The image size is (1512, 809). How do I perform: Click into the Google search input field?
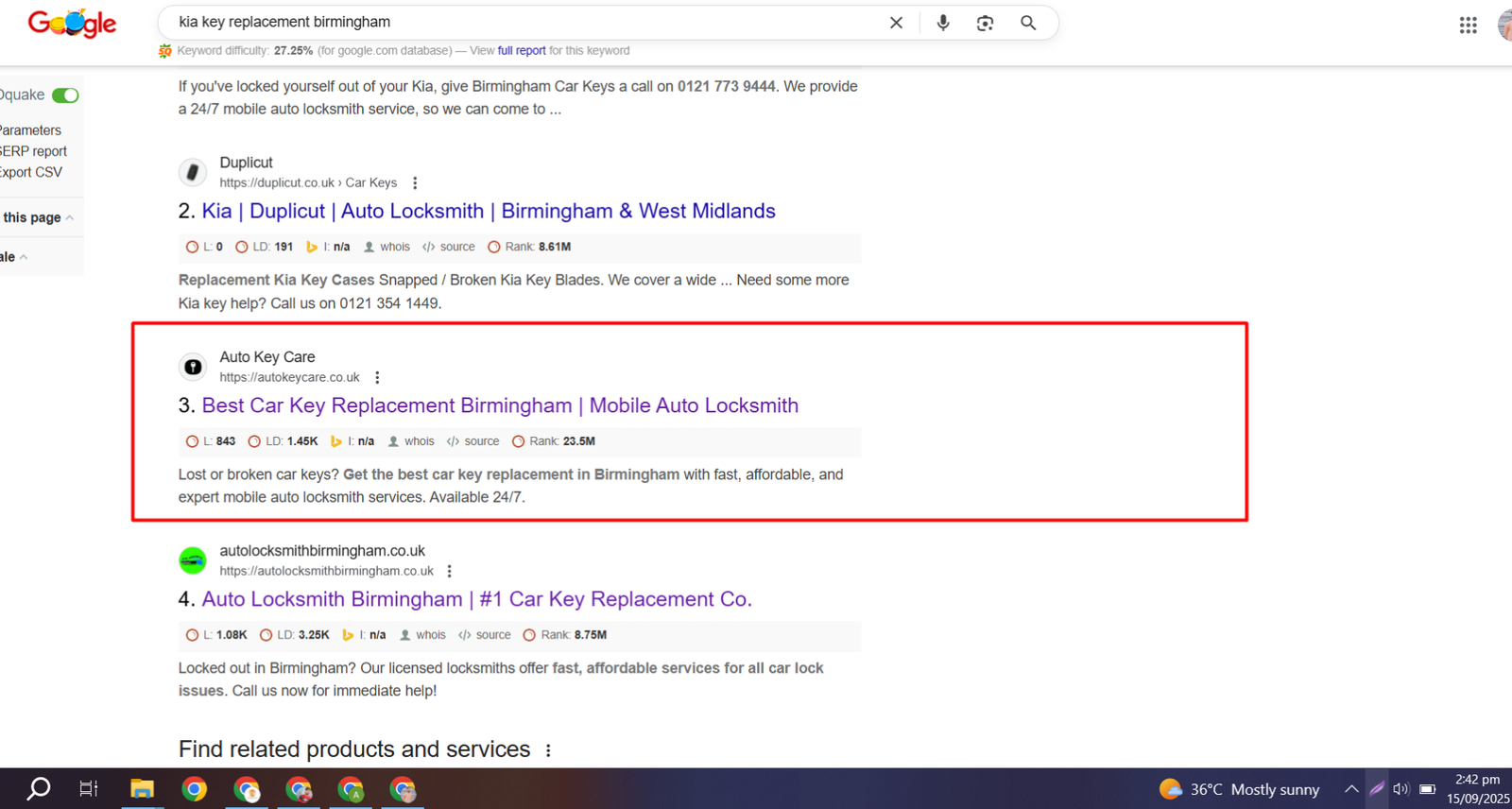[520, 23]
